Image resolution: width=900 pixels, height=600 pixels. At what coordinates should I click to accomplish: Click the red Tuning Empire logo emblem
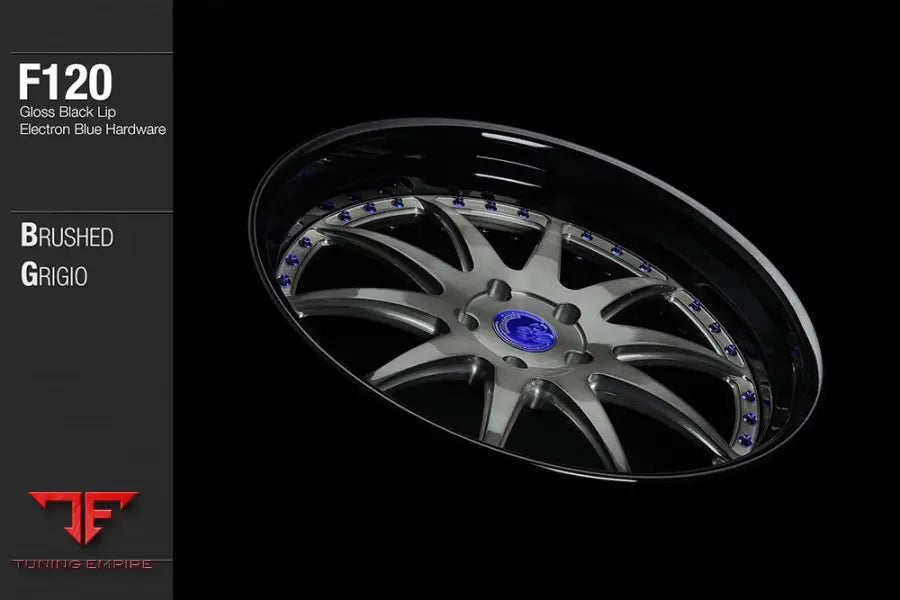(83, 517)
